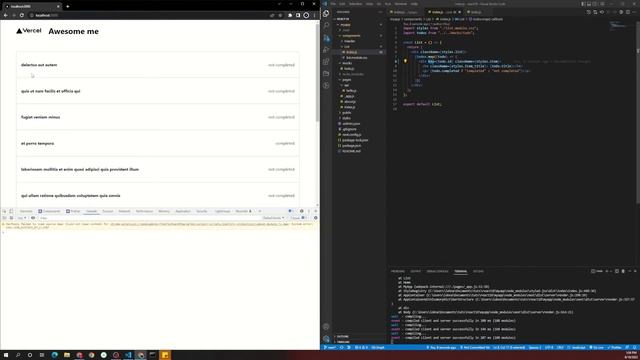Click the 'delectus aut autem' todo row
Viewport: 640px width, 360px height.
(x=158, y=65)
